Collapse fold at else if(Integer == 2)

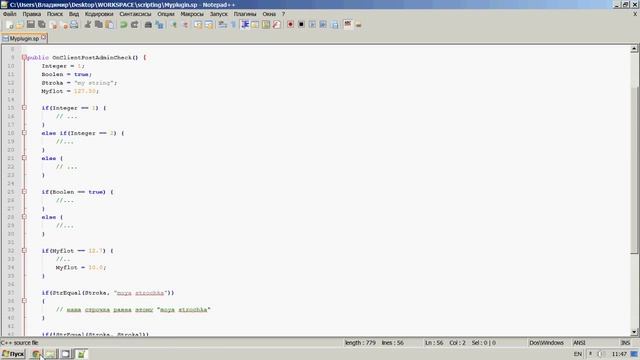[x=24, y=133]
